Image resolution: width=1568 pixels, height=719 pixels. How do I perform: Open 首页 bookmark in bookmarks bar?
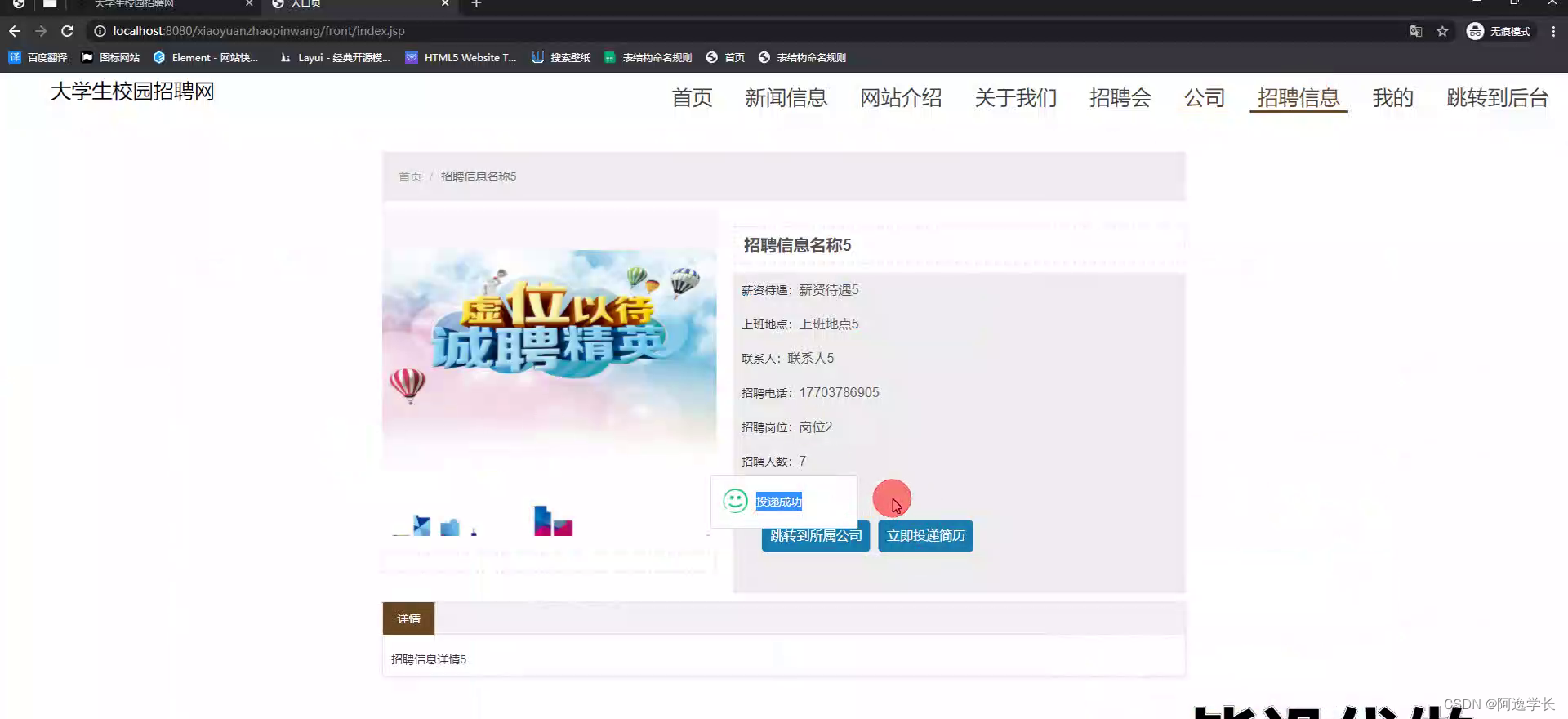click(x=725, y=57)
